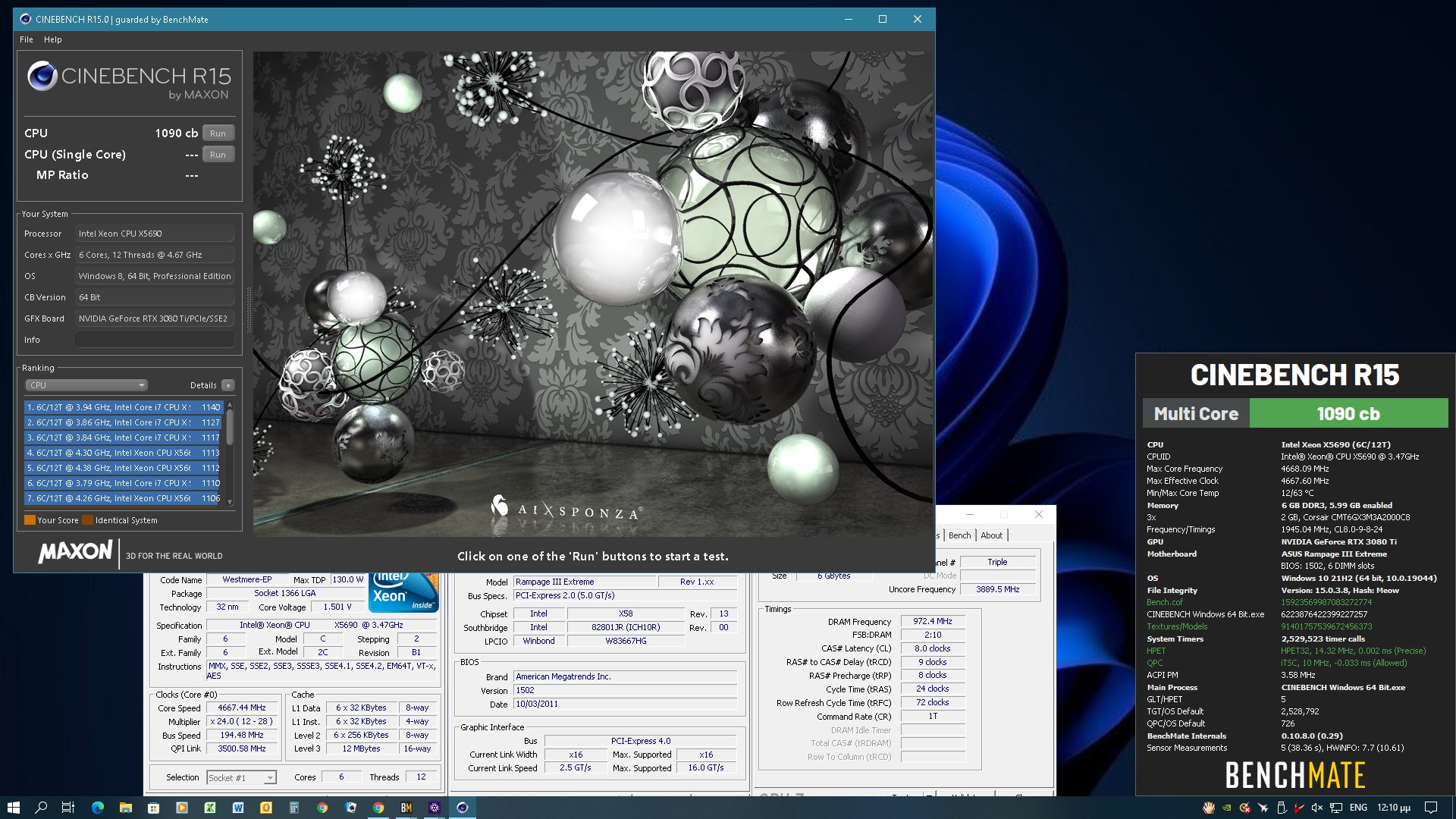Launch Word from the taskbar
Image resolution: width=1456 pixels, height=819 pixels.
[238, 808]
